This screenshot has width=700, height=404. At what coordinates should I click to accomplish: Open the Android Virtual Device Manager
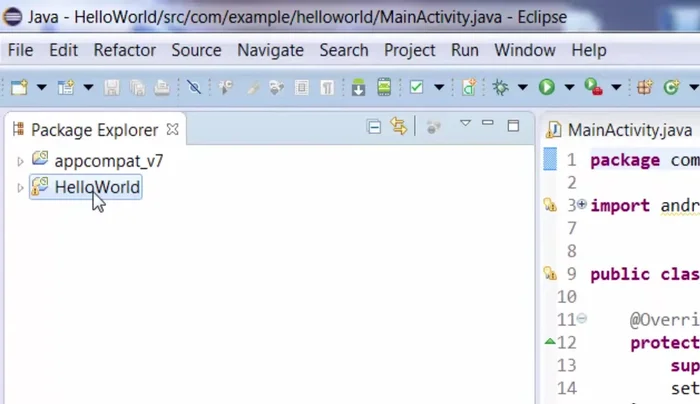[384, 88]
